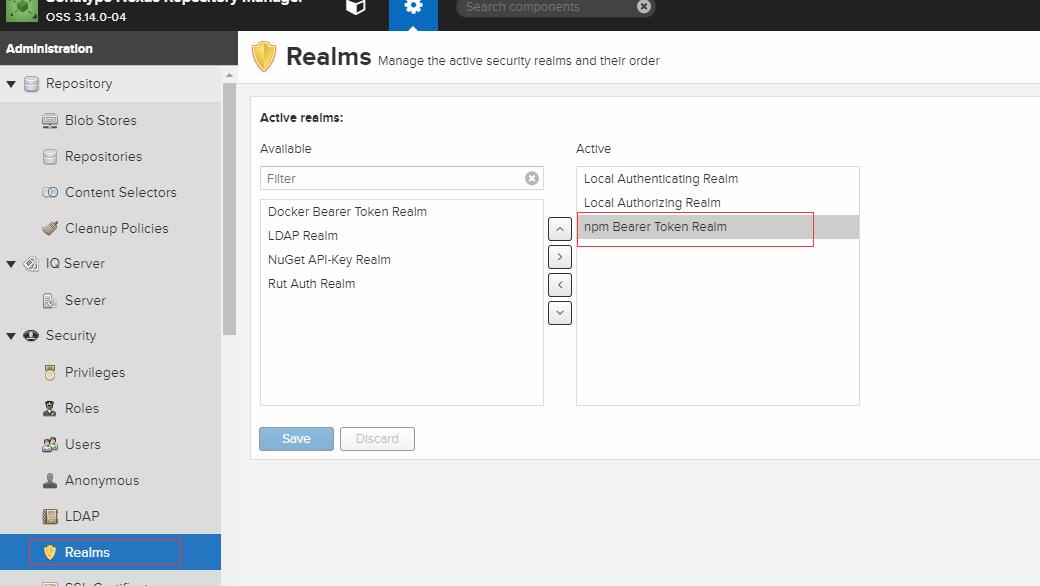Select Realms in sidebar
The image size is (1040, 586).
pos(110,552)
